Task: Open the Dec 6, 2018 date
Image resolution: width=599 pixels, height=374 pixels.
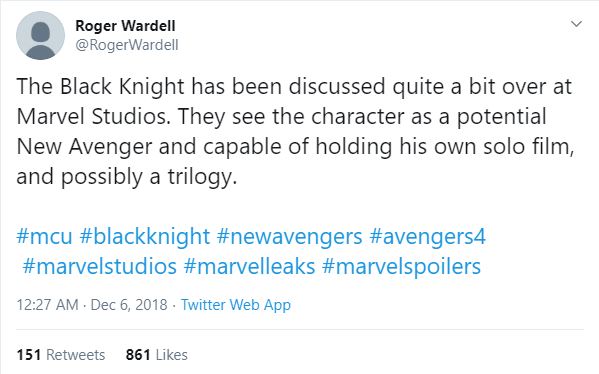Action: pos(129,305)
